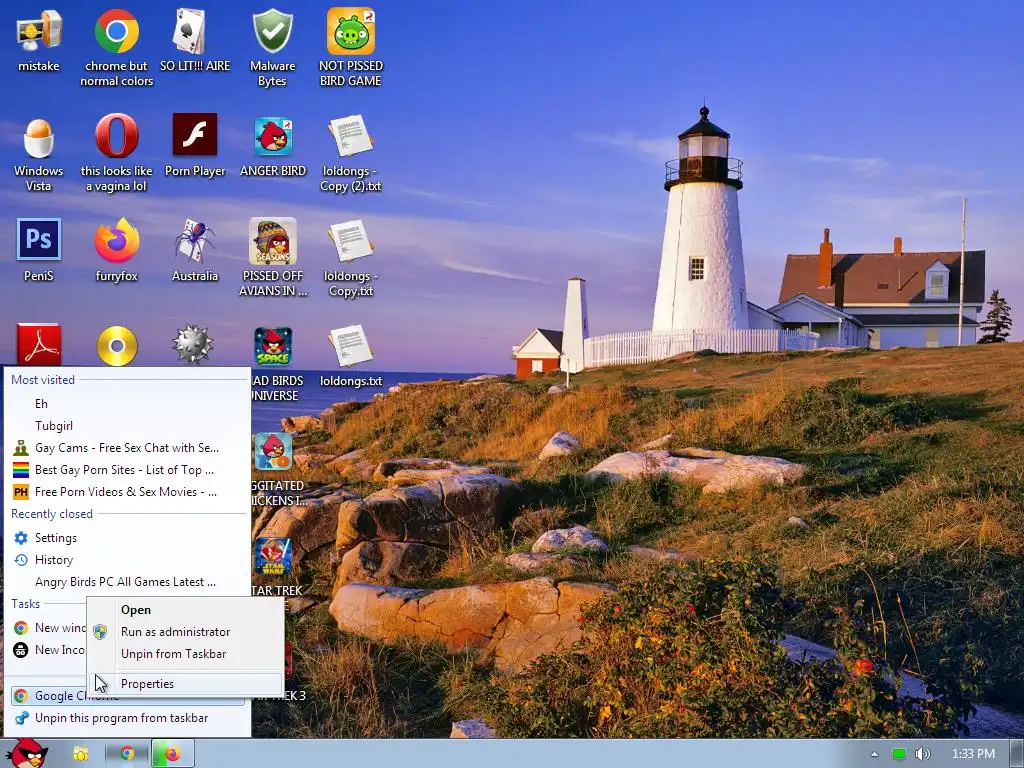Screen dimensions: 1024x768
Task: Click the red Opera 'O' desktop icon
Action: pos(116,136)
